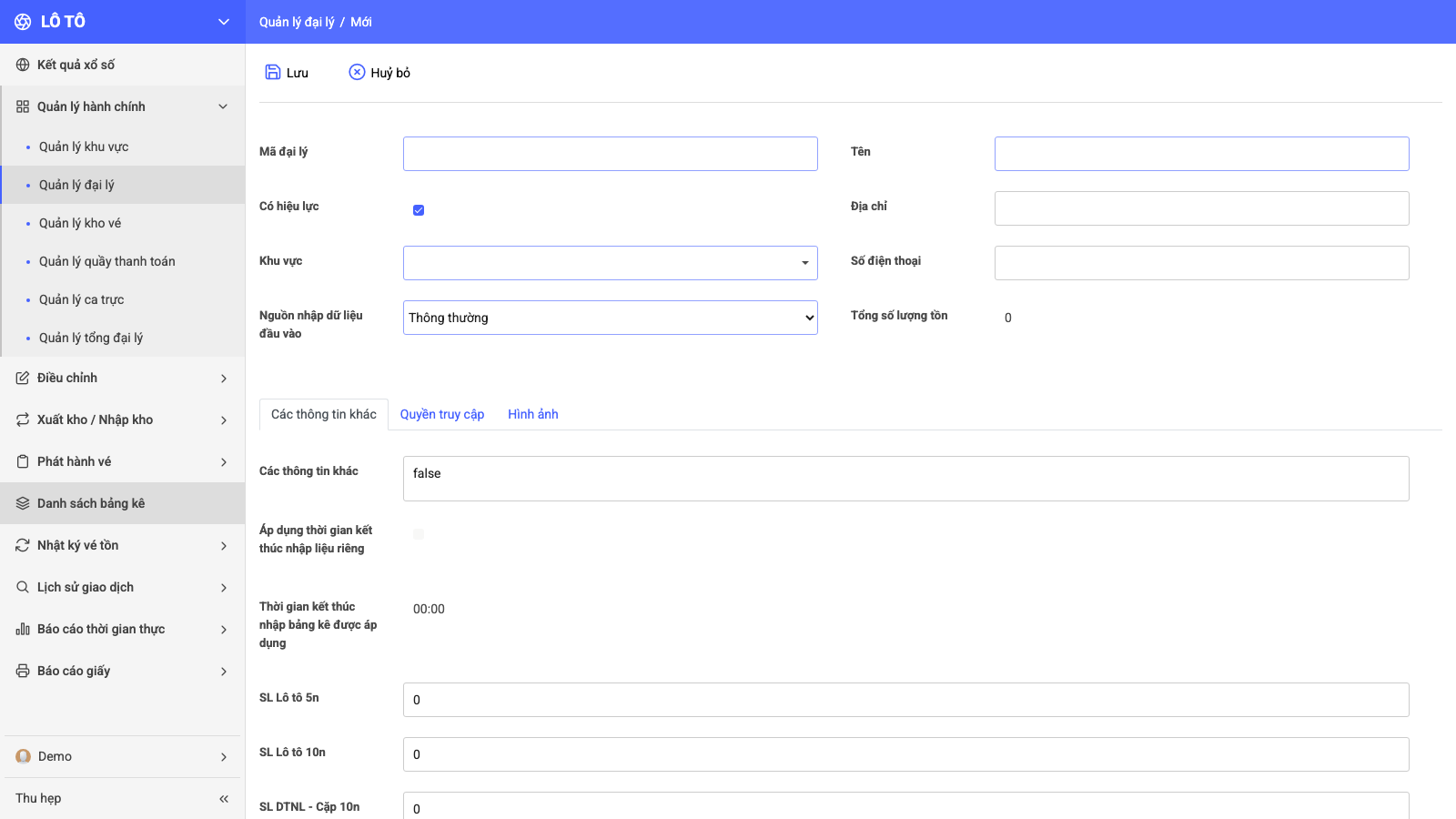
Task: Click the Lưu save icon
Action: coord(273,72)
